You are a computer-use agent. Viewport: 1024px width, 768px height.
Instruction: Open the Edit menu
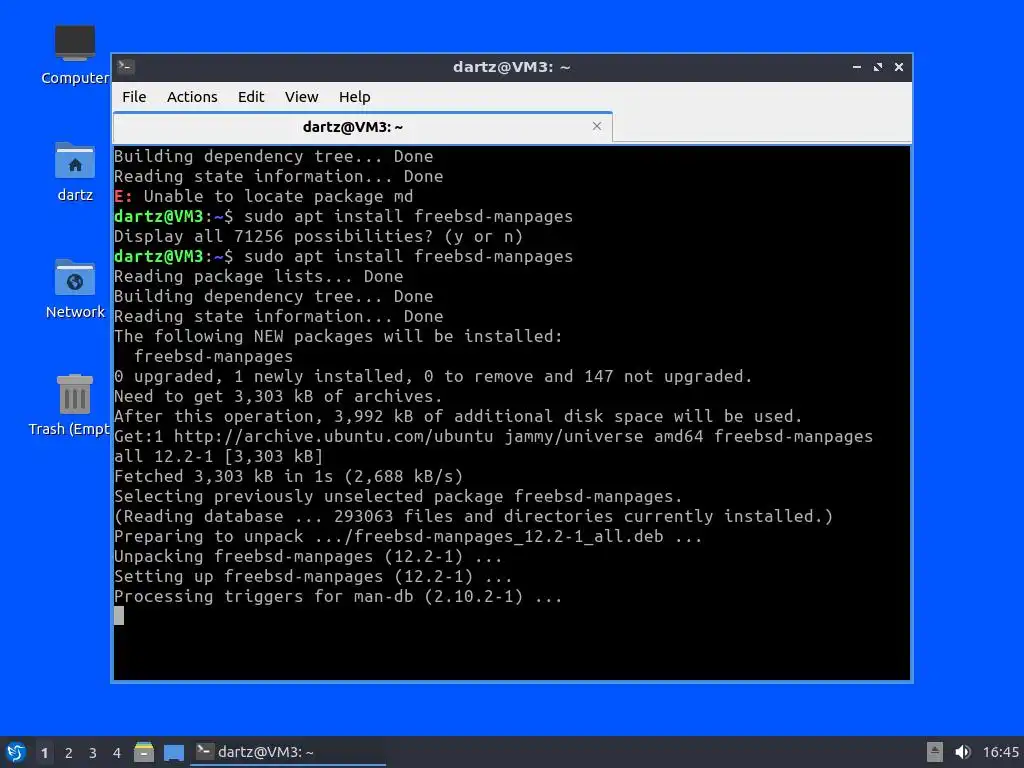[x=251, y=97]
